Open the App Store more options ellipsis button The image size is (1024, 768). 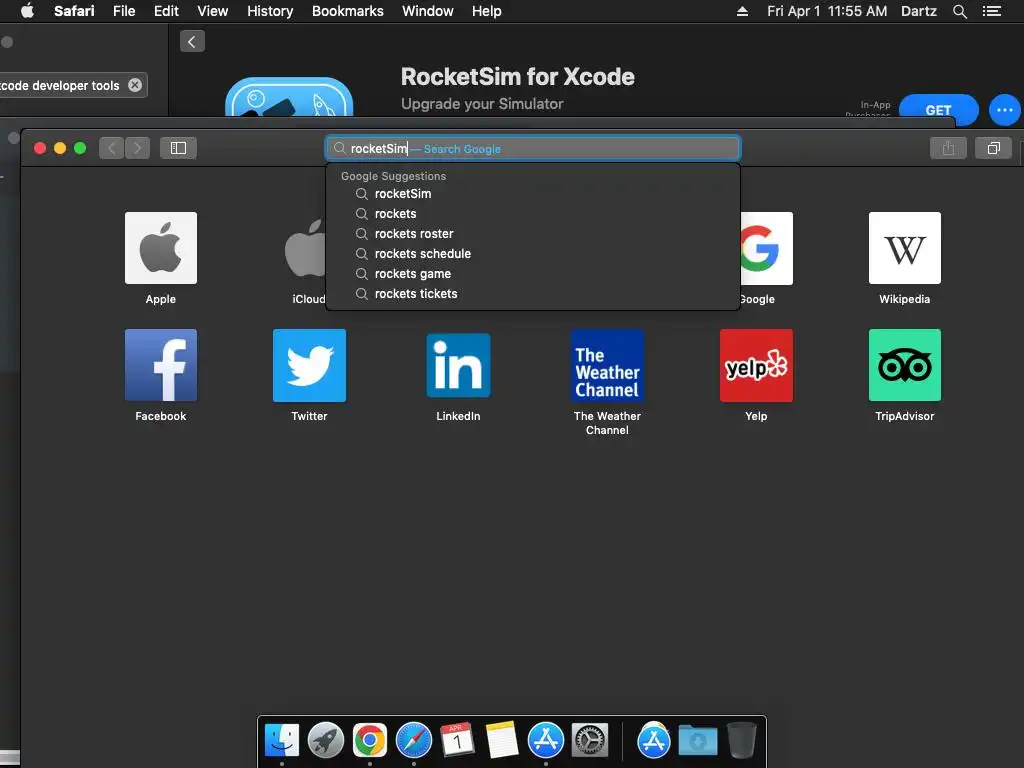point(1004,110)
